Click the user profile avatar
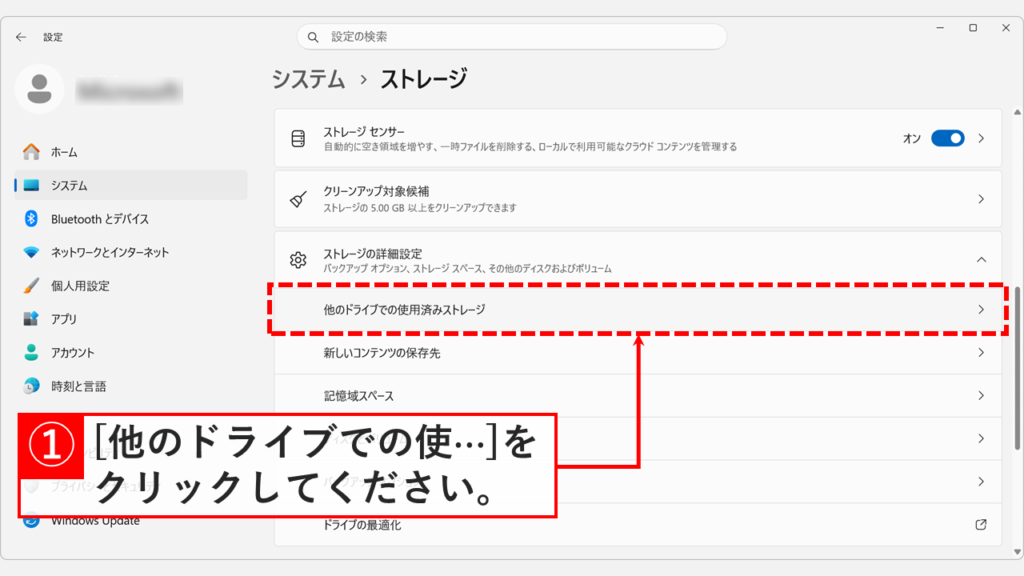 pyautogui.click(x=39, y=89)
